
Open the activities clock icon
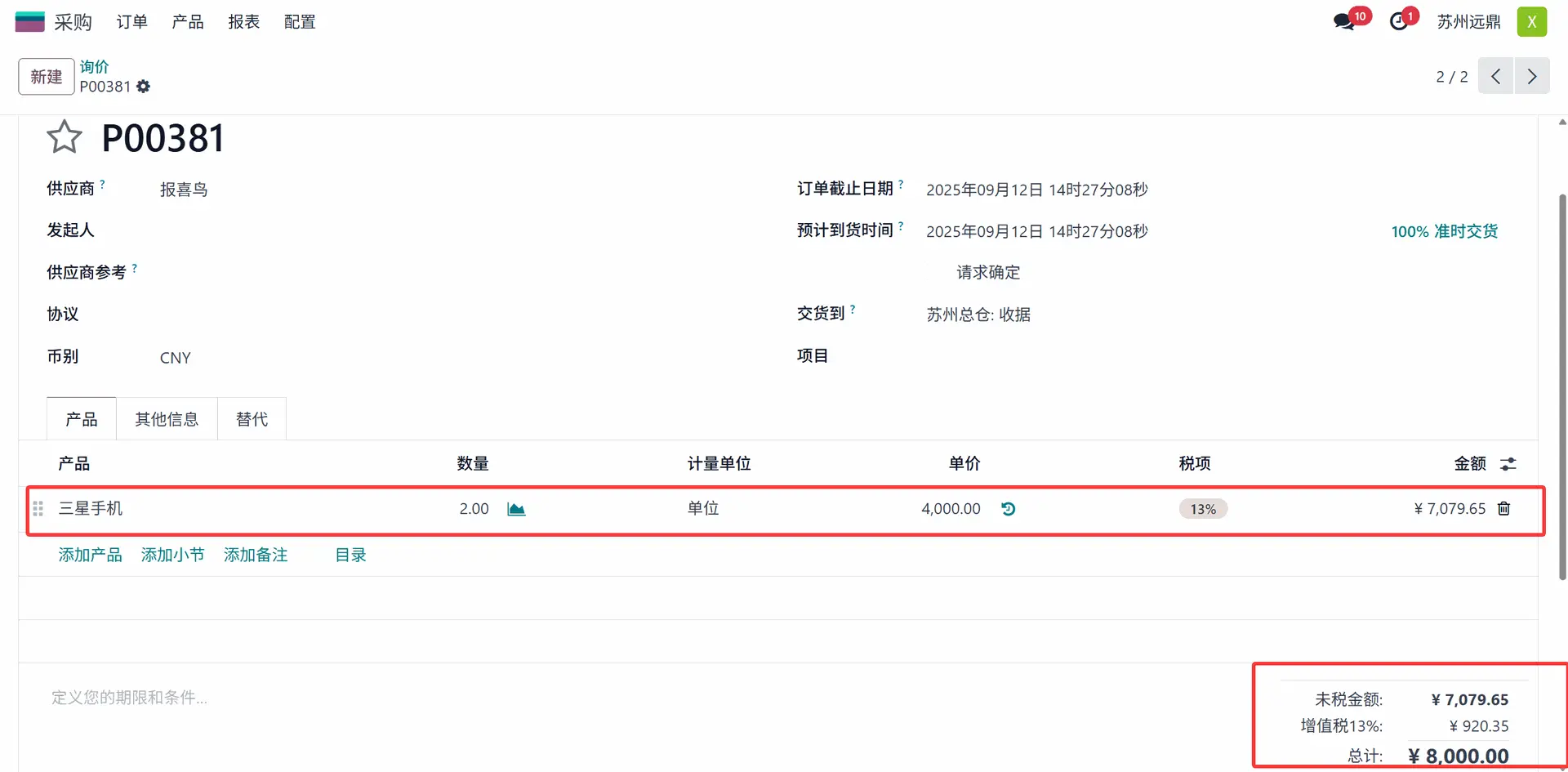(1399, 22)
